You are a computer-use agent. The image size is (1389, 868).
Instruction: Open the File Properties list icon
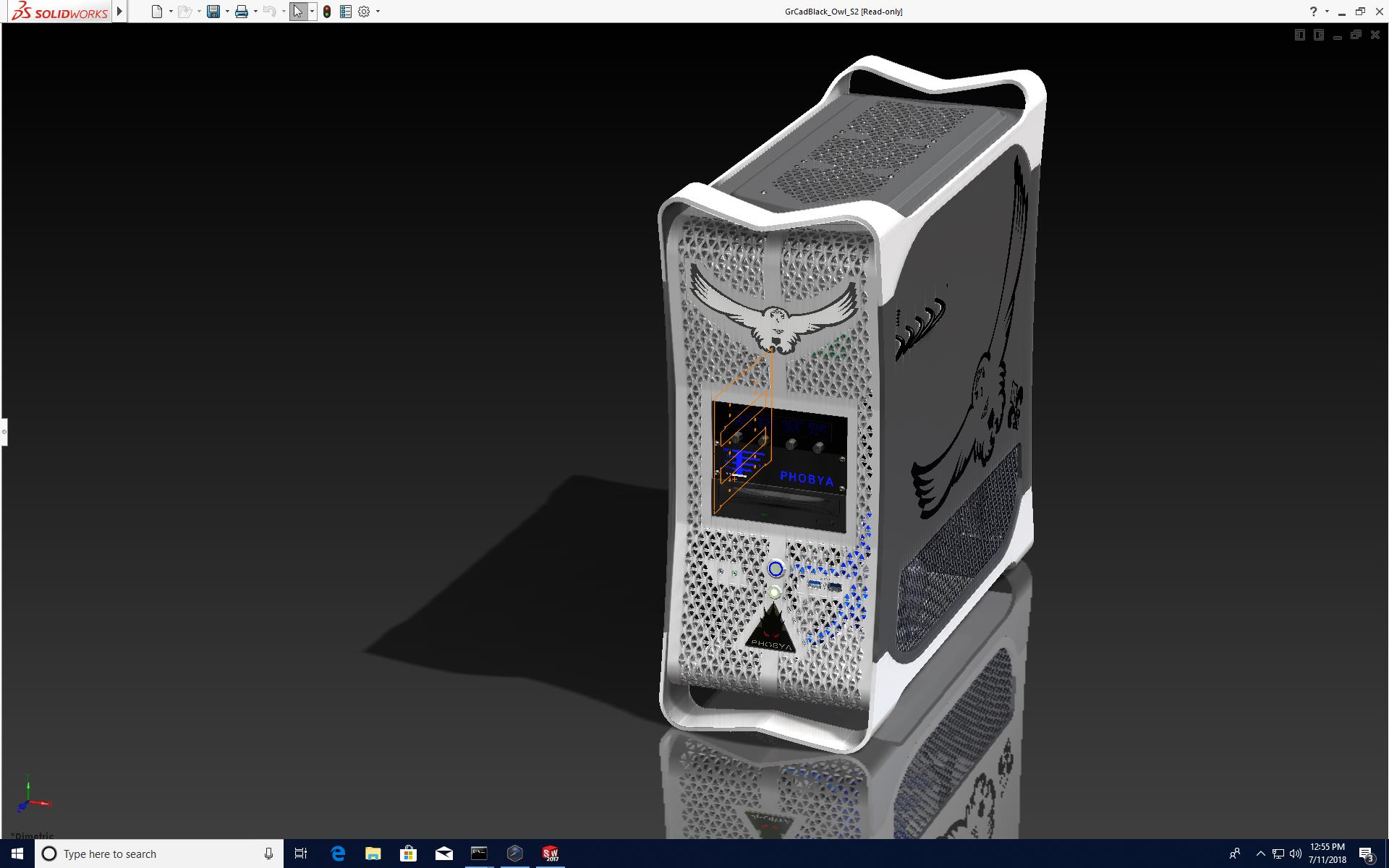pyautogui.click(x=346, y=12)
